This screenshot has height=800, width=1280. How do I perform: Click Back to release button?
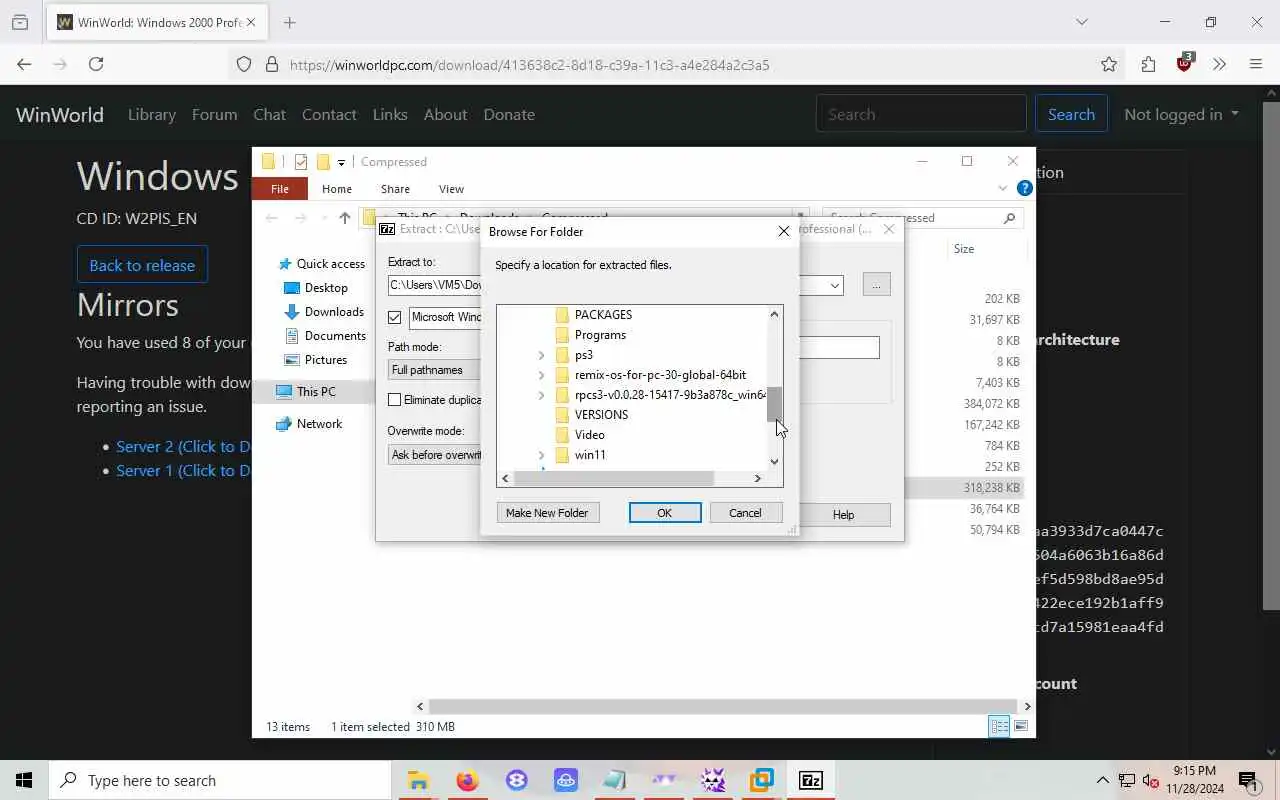click(142, 265)
